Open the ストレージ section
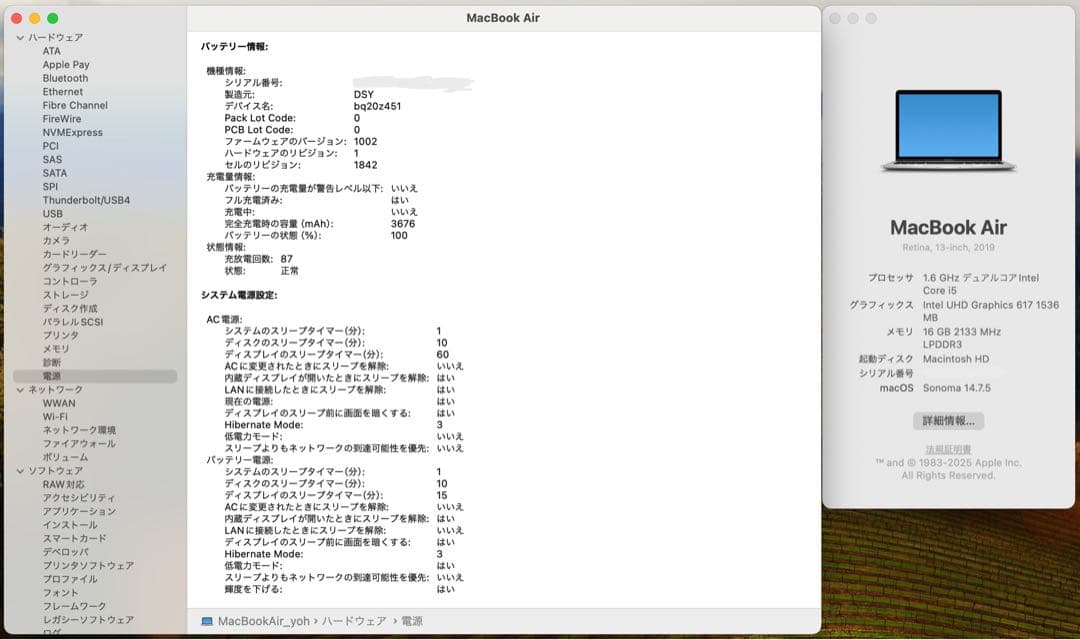This screenshot has width=1080, height=640. pos(64,294)
